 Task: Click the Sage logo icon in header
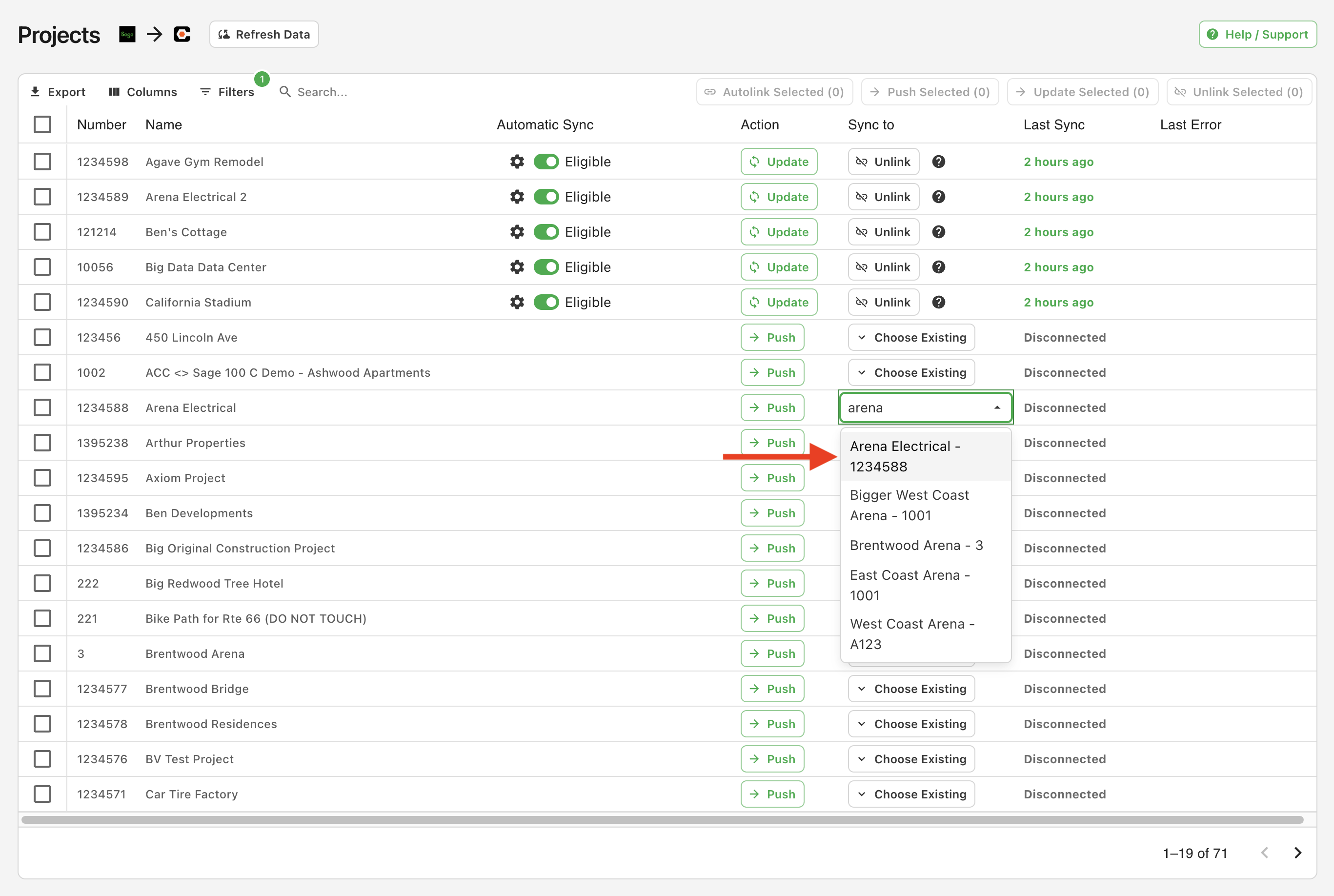click(x=127, y=34)
